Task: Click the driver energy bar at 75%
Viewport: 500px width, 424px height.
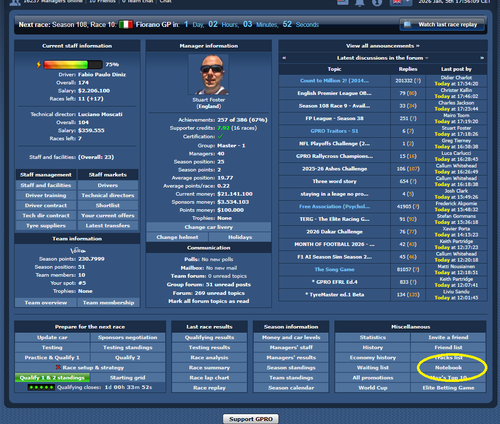Action: coord(73,64)
